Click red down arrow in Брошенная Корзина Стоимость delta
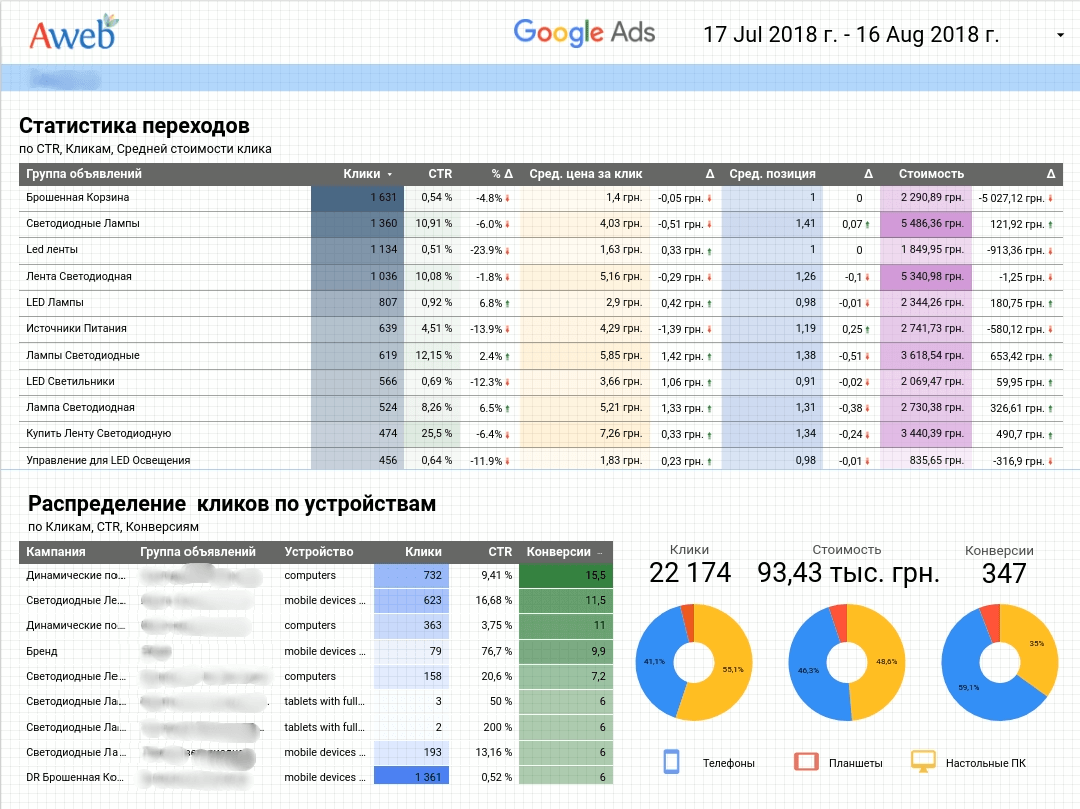Screen dimensions: 1080x809 click(1051, 198)
